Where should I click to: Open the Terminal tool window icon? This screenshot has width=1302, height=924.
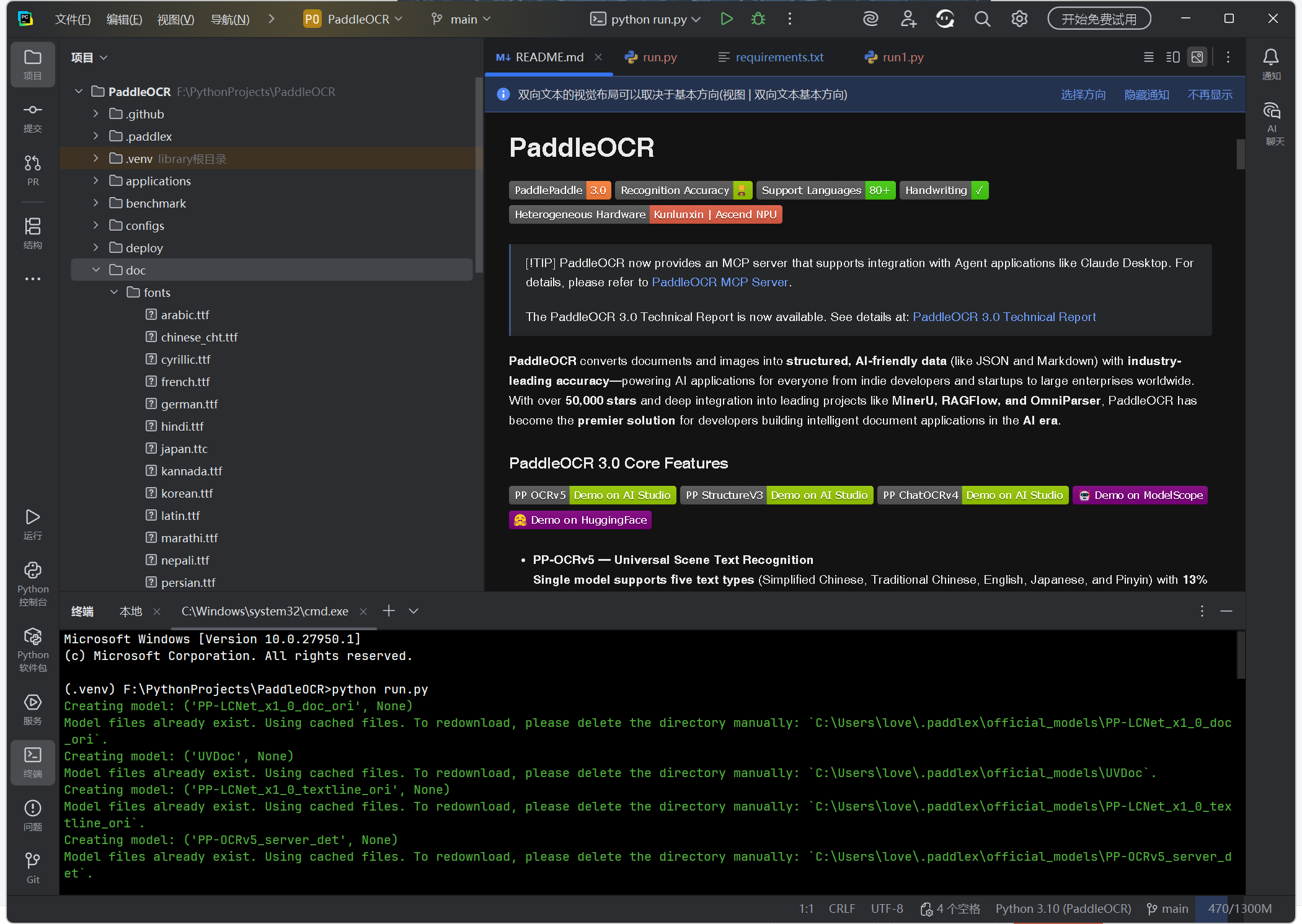point(33,762)
